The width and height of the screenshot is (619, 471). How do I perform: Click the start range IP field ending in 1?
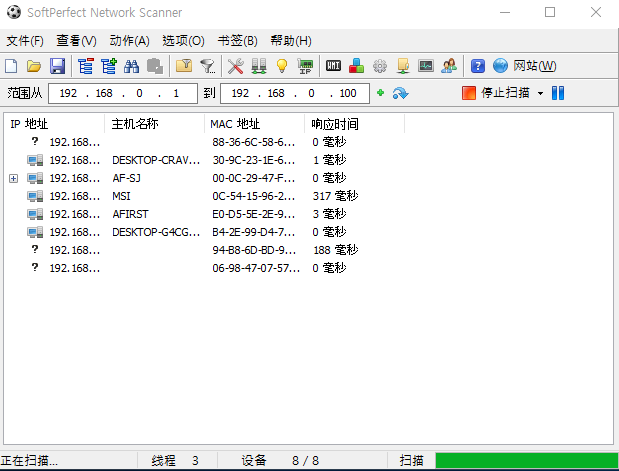pos(123,93)
